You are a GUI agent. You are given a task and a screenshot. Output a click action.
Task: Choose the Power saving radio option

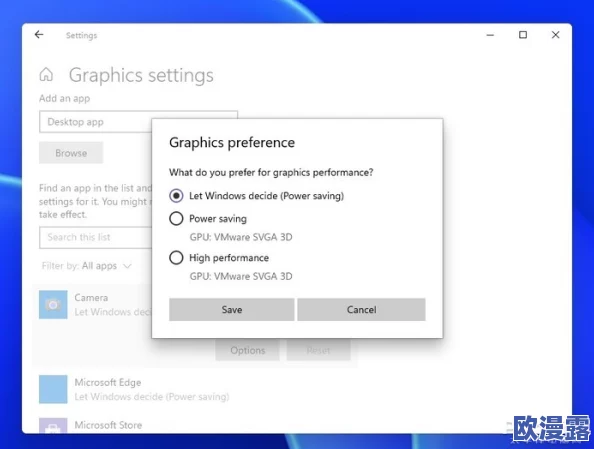(x=176, y=219)
